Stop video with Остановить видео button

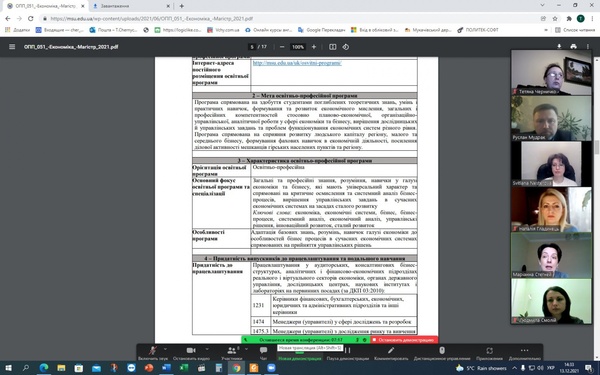pos(191,353)
